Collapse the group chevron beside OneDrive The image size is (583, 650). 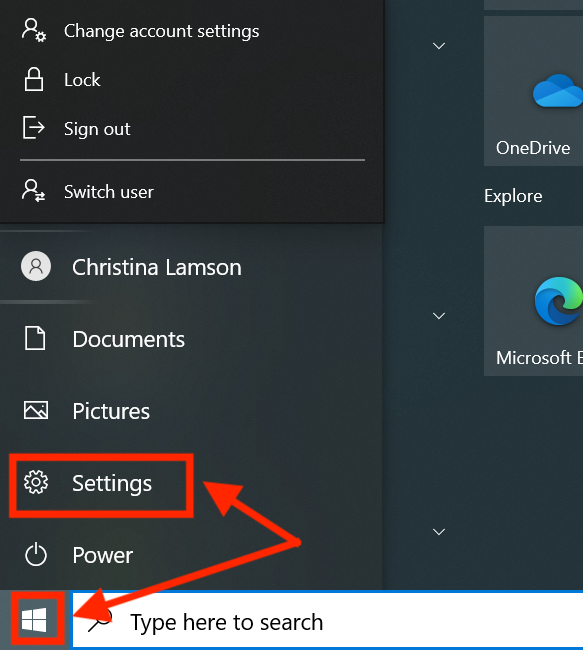pos(439,46)
